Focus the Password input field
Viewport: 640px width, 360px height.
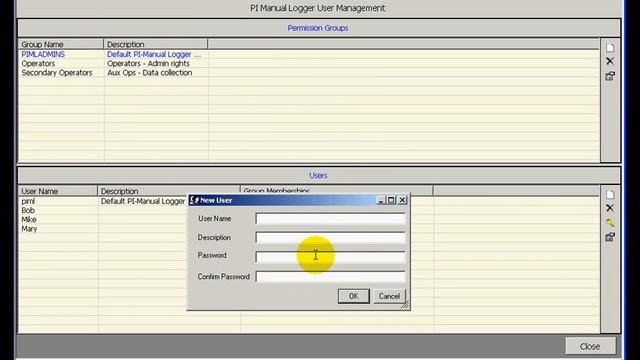click(330, 256)
